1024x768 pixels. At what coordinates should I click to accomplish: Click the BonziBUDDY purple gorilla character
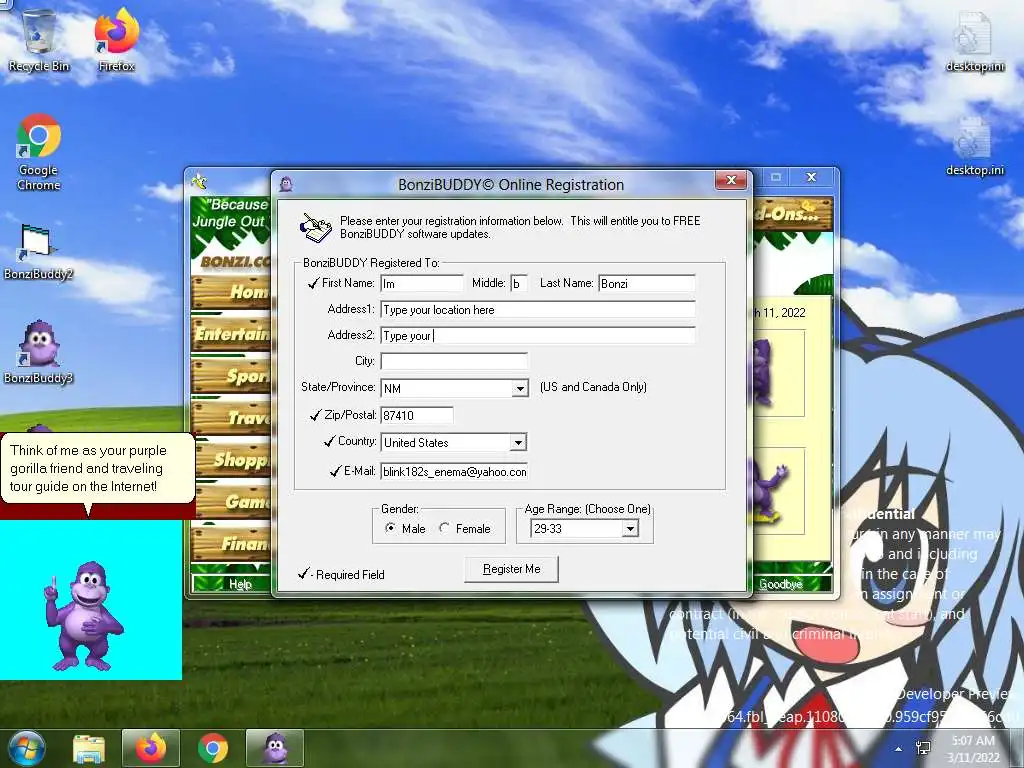[x=84, y=615]
